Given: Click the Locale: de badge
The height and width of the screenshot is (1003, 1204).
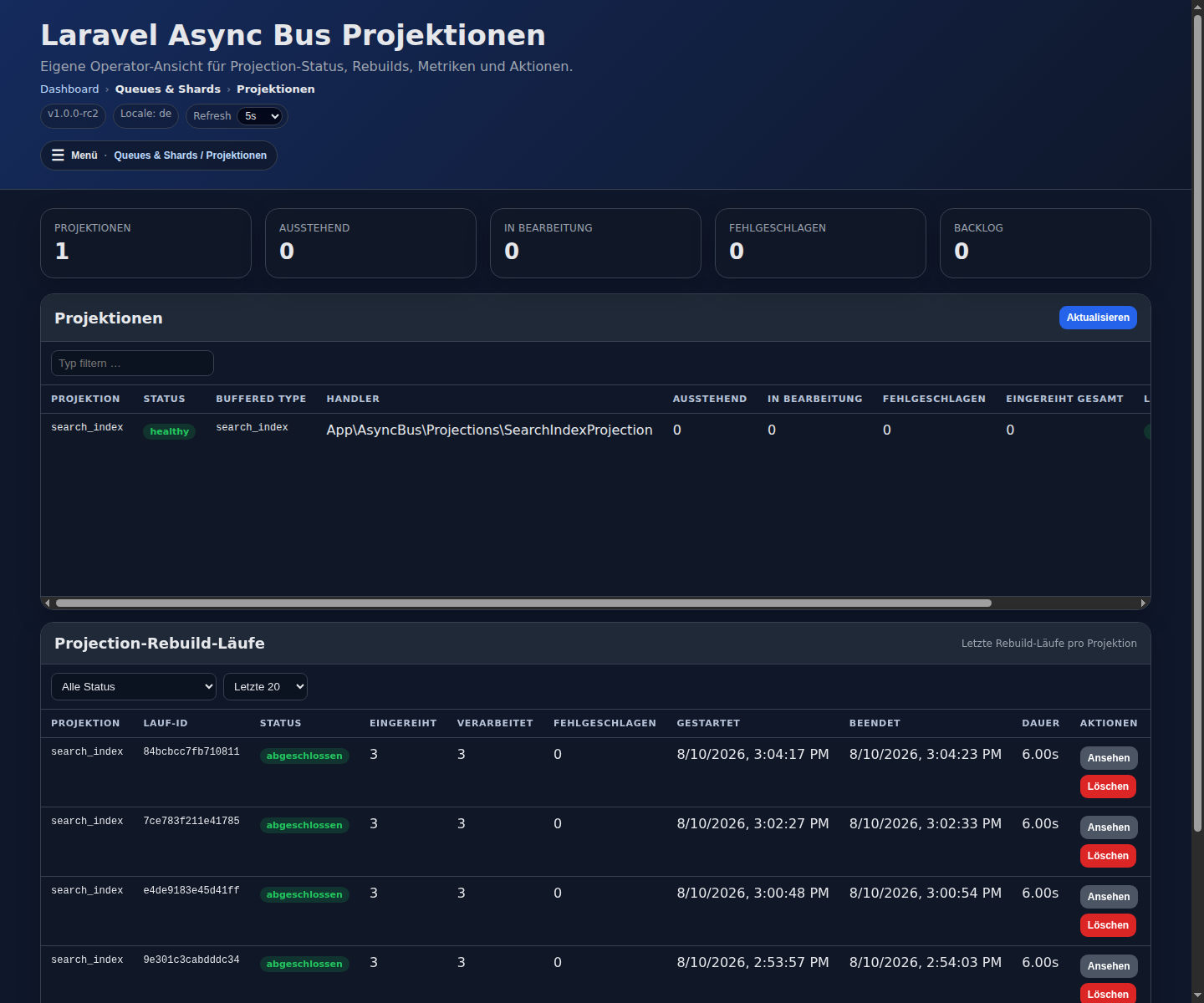Looking at the screenshot, I should pos(145,115).
